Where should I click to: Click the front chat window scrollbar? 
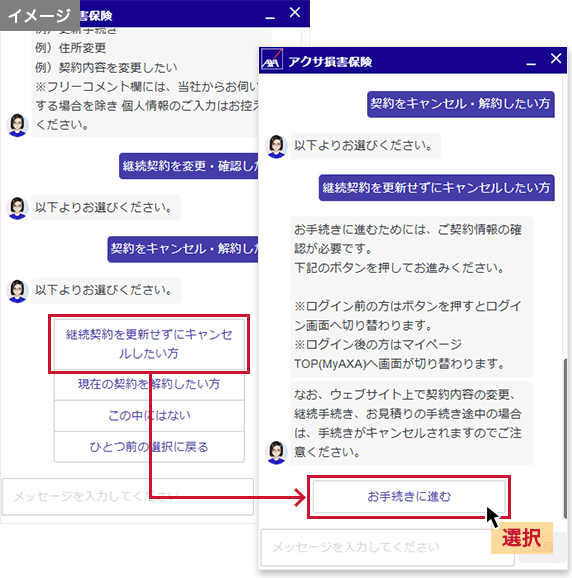565,439
